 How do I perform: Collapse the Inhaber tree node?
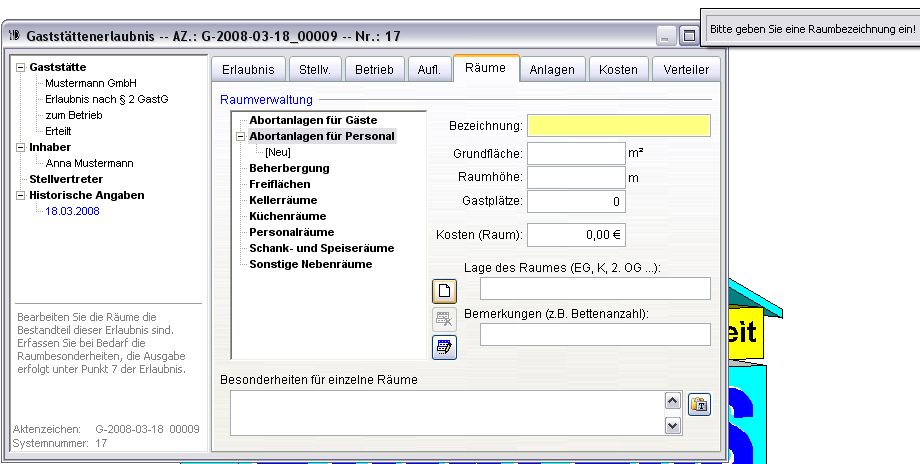click(21, 147)
